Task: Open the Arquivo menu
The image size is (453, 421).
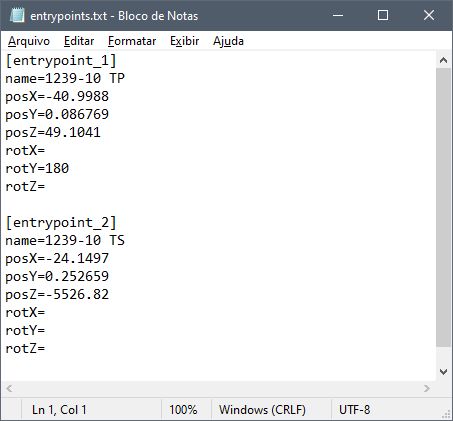Action: (29, 41)
